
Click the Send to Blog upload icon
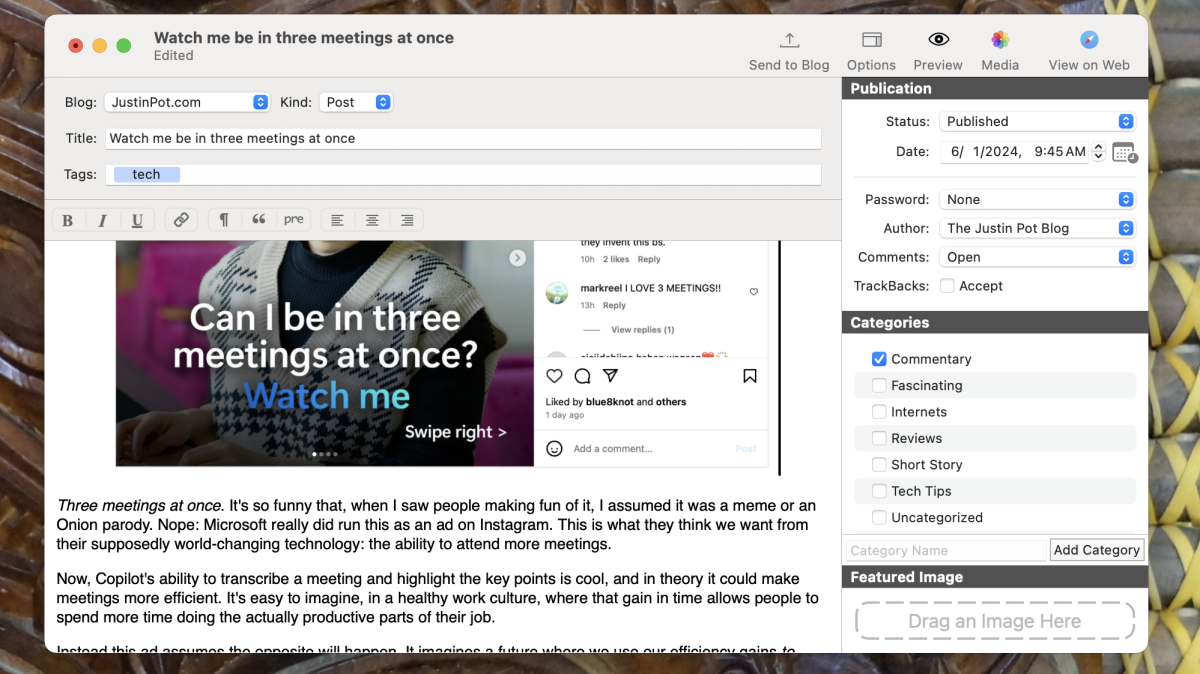pos(789,40)
